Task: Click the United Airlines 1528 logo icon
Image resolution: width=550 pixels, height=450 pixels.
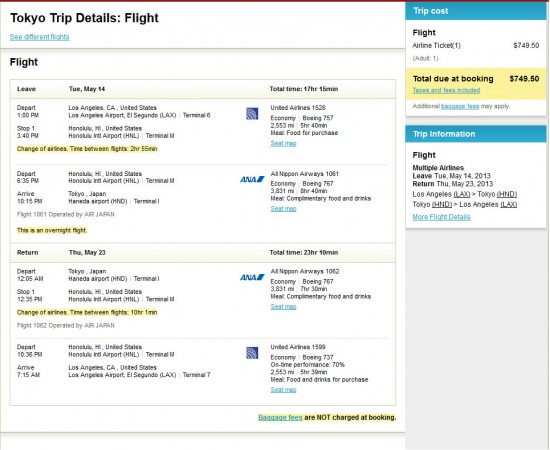Action: pos(252,114)
